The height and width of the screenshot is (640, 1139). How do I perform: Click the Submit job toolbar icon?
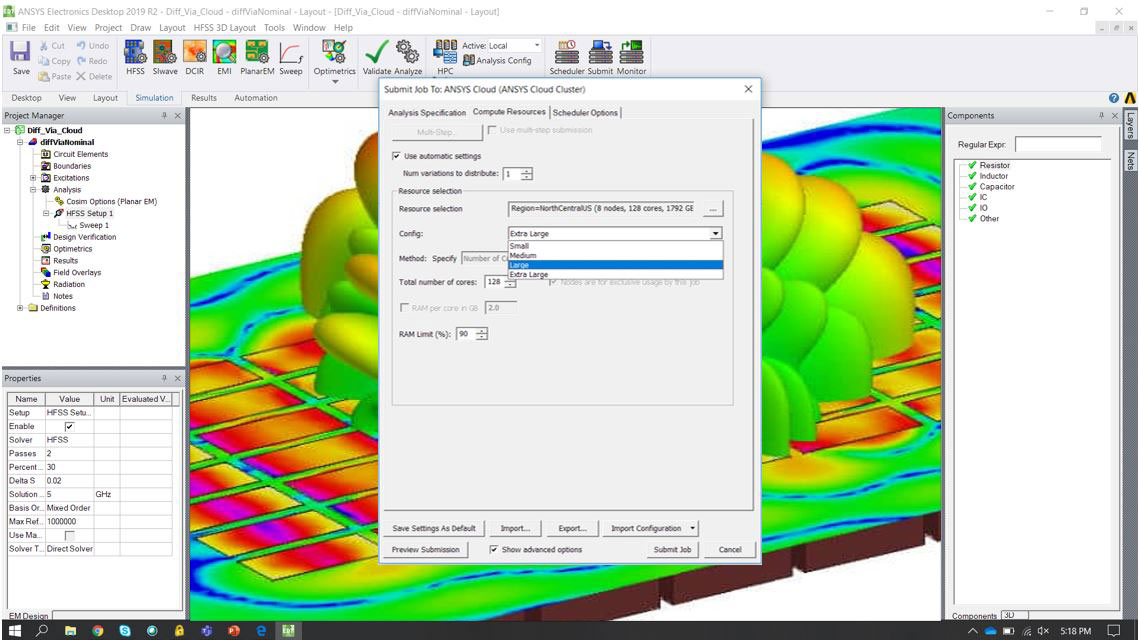[x=600, y=57]
